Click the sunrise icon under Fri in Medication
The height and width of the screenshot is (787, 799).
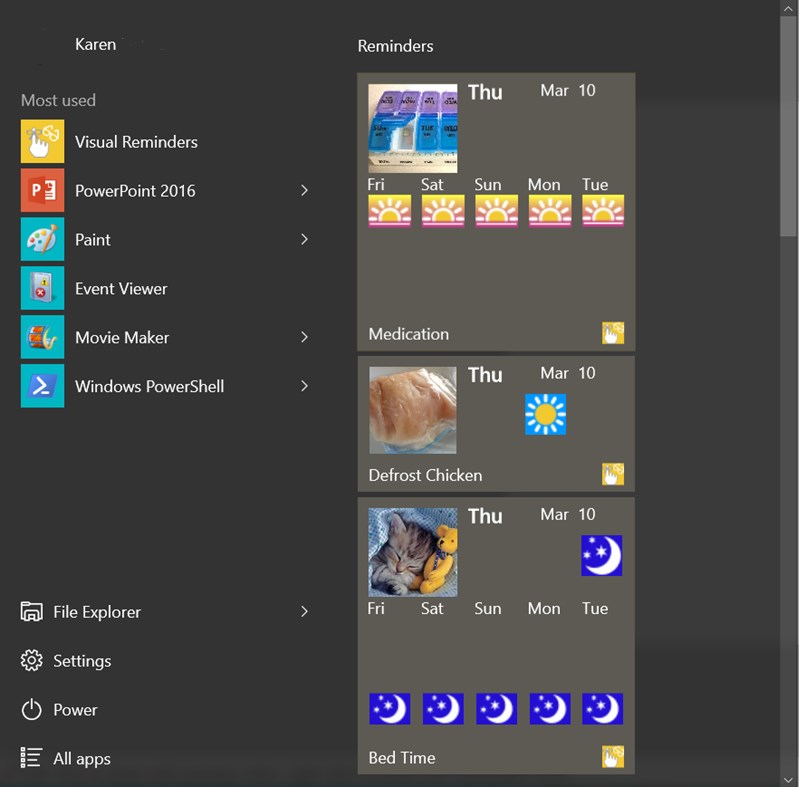[x=390, y=211]
